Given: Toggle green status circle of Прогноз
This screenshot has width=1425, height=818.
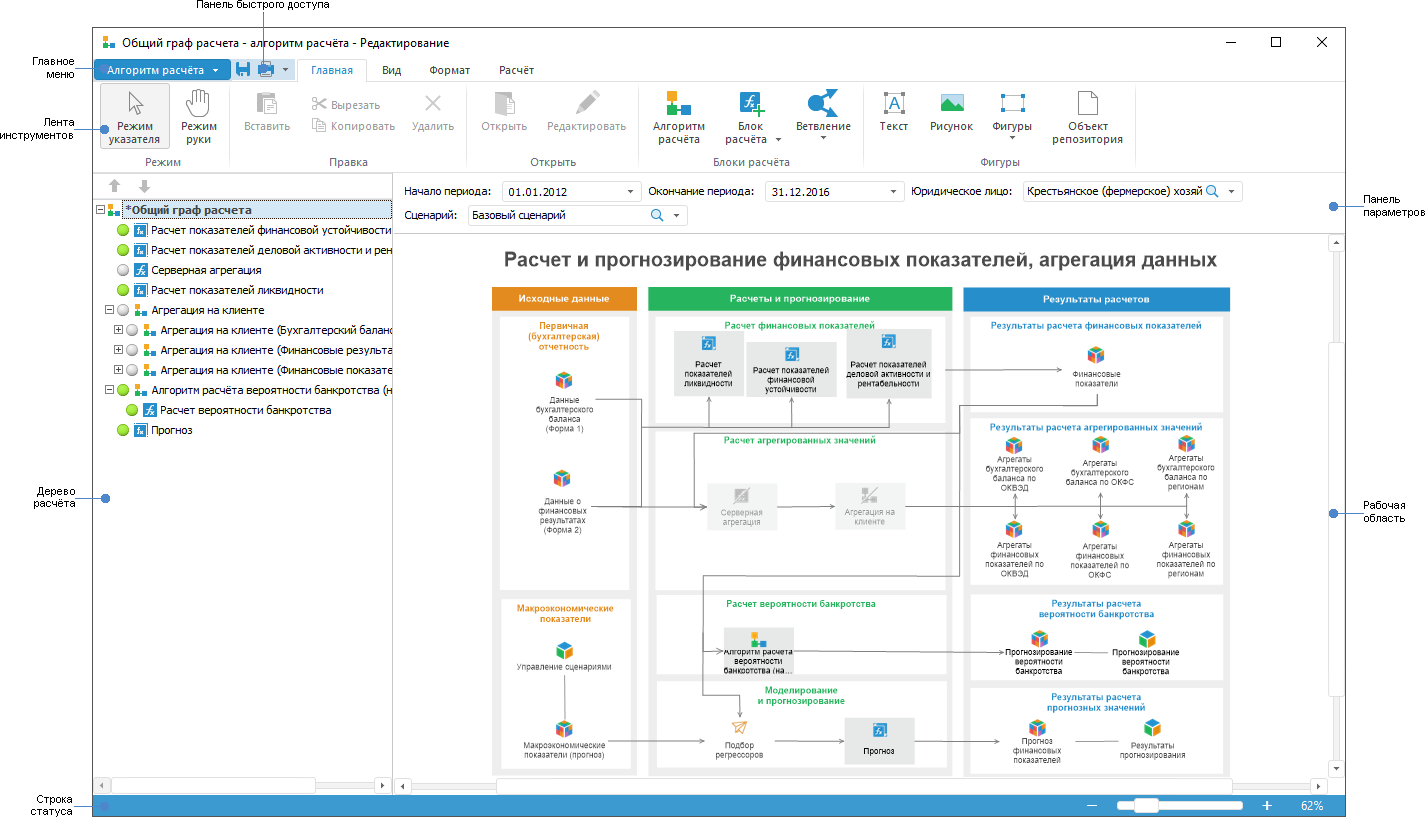Looking at the screenshot, I should click(123, 430).
